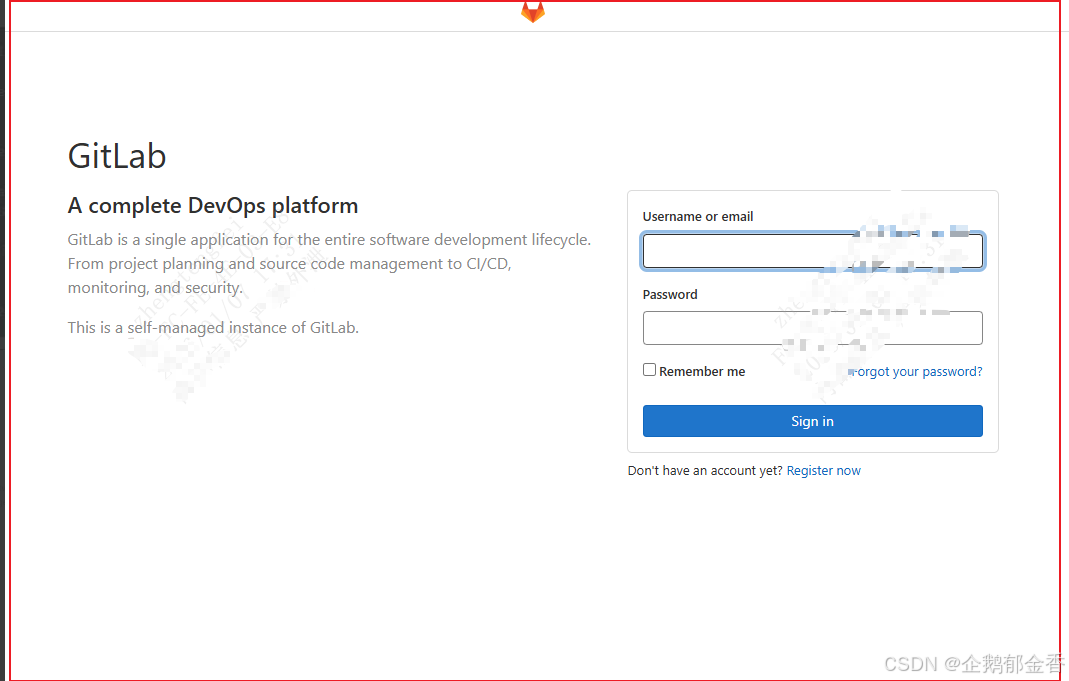Click the GitLab fox logo at top

[x=532, y=12]
